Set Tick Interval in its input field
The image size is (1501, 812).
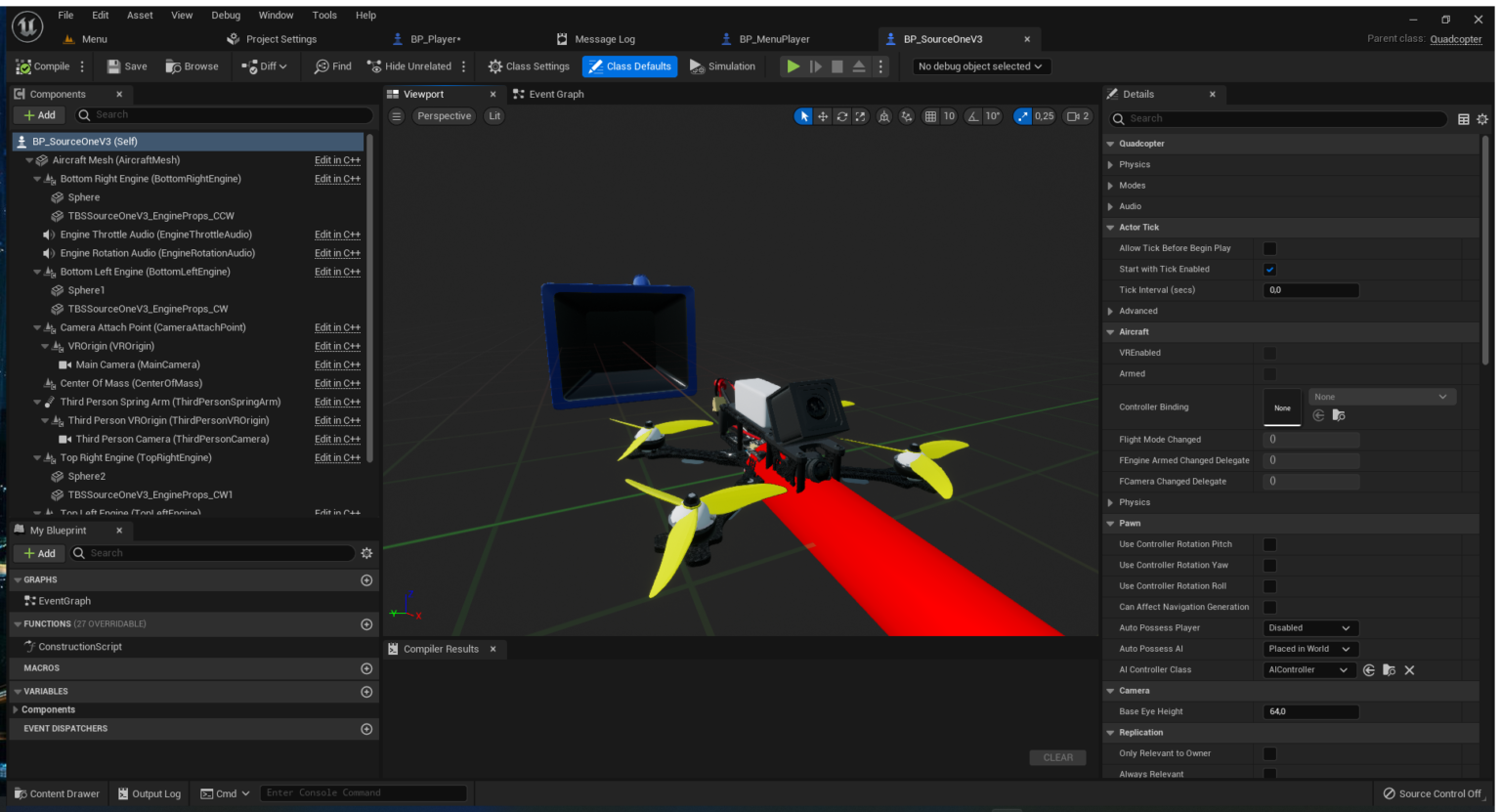(x=1310, y=289)
